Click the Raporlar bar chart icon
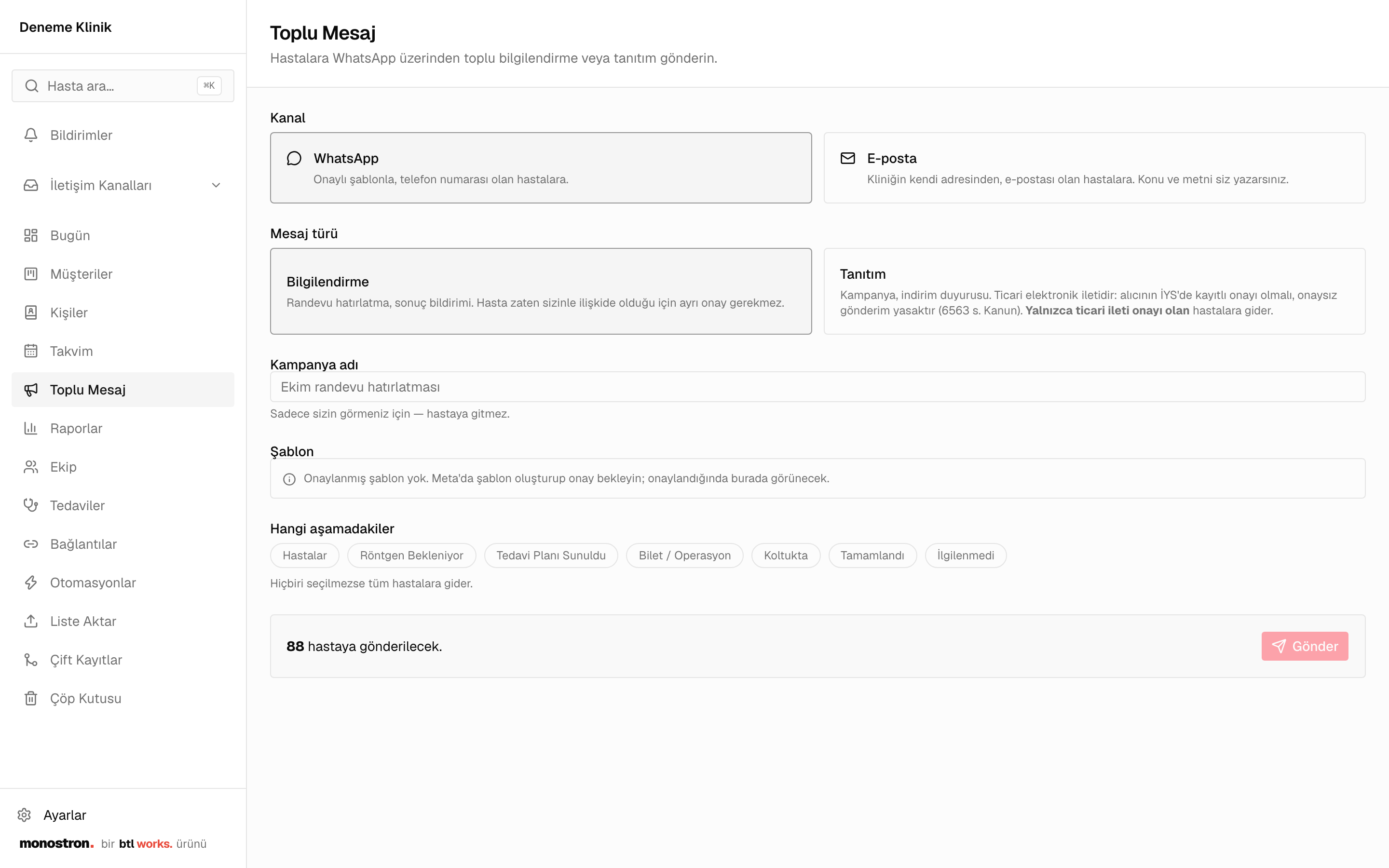Screen dimensions: 1389x868 click(x=31, y=428)
